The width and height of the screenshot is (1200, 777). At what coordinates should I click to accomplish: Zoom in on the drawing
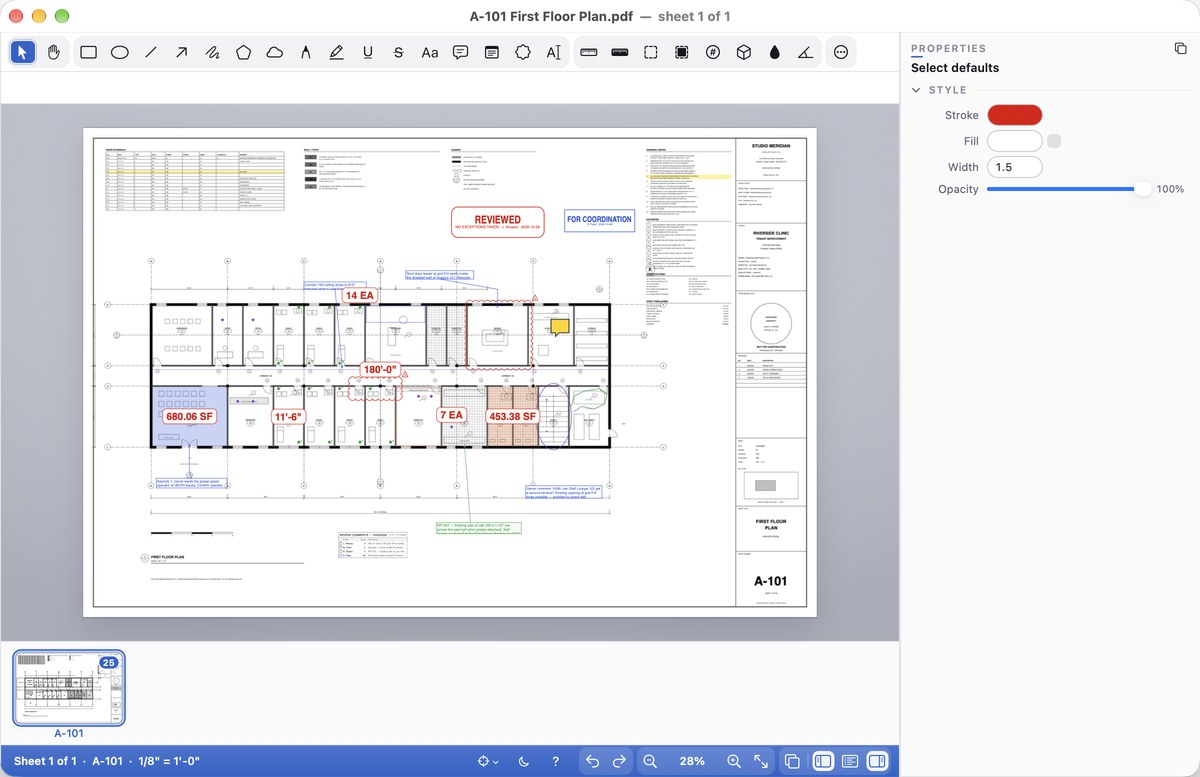tap(734, 761)
